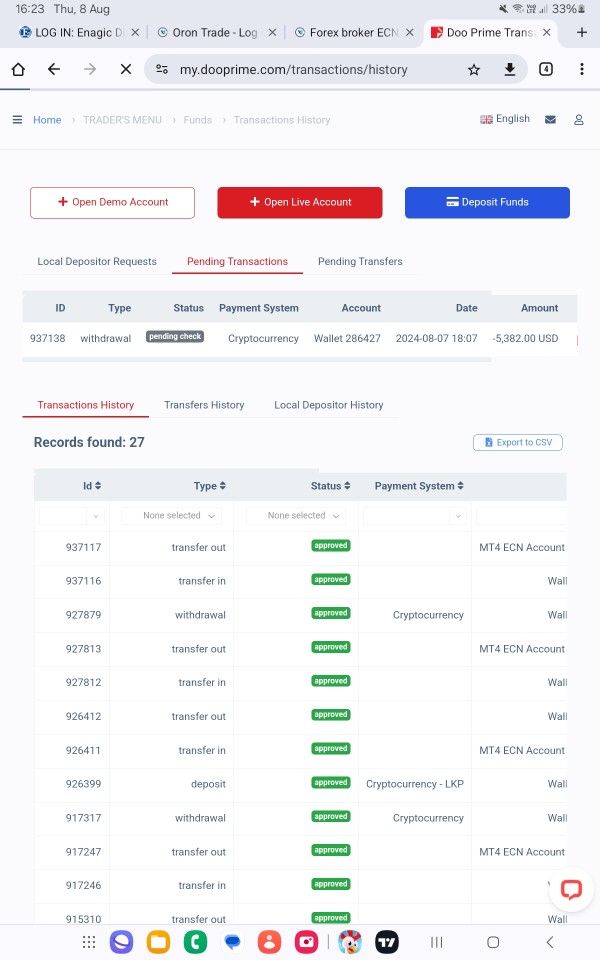
Task: Click Deposit Funds button
Action: coord(487,202)
